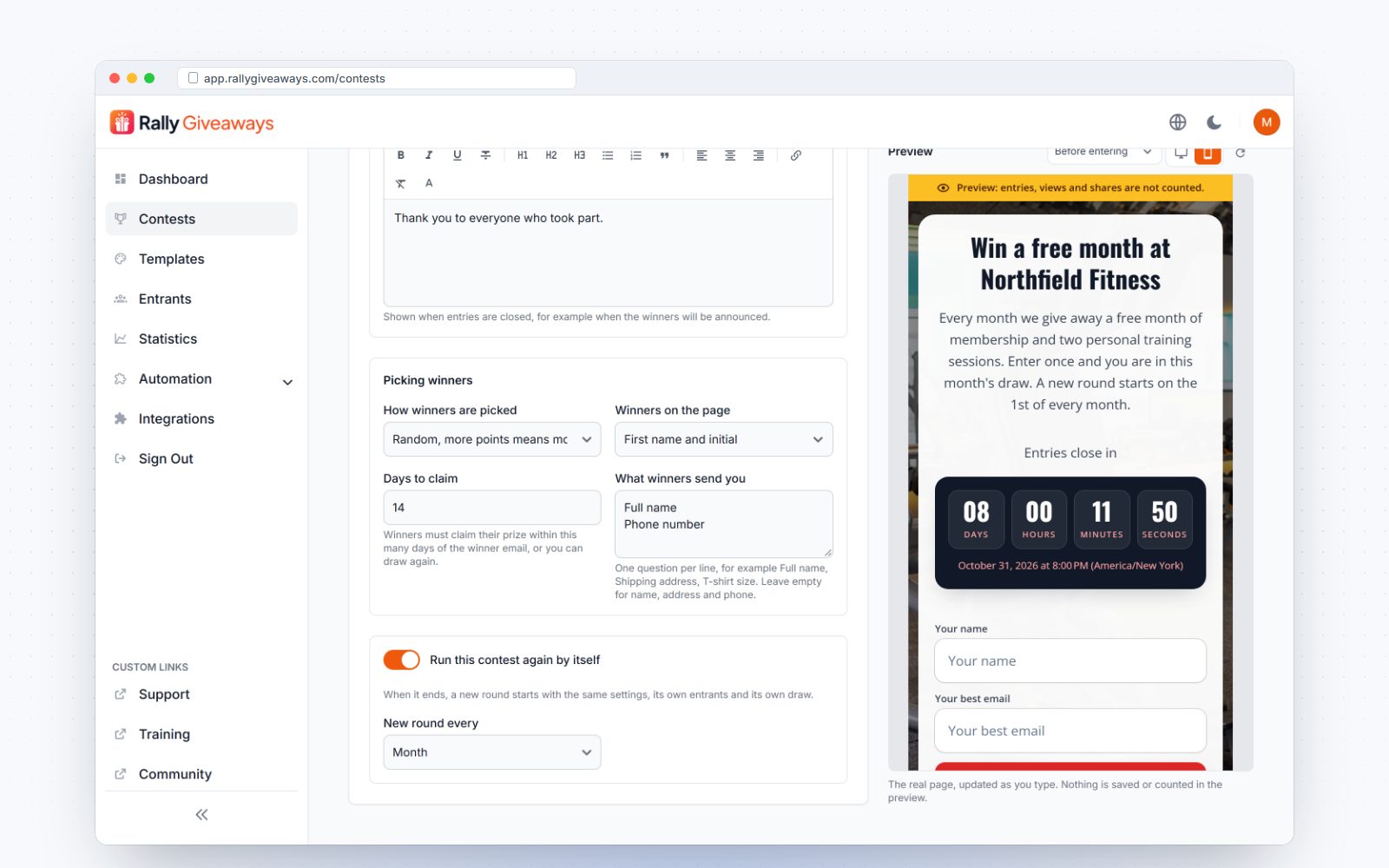Image resolution: width=1389 pixels, height=868 pixels.
Task: Underline the selected editor text
Action: (458, 155)
